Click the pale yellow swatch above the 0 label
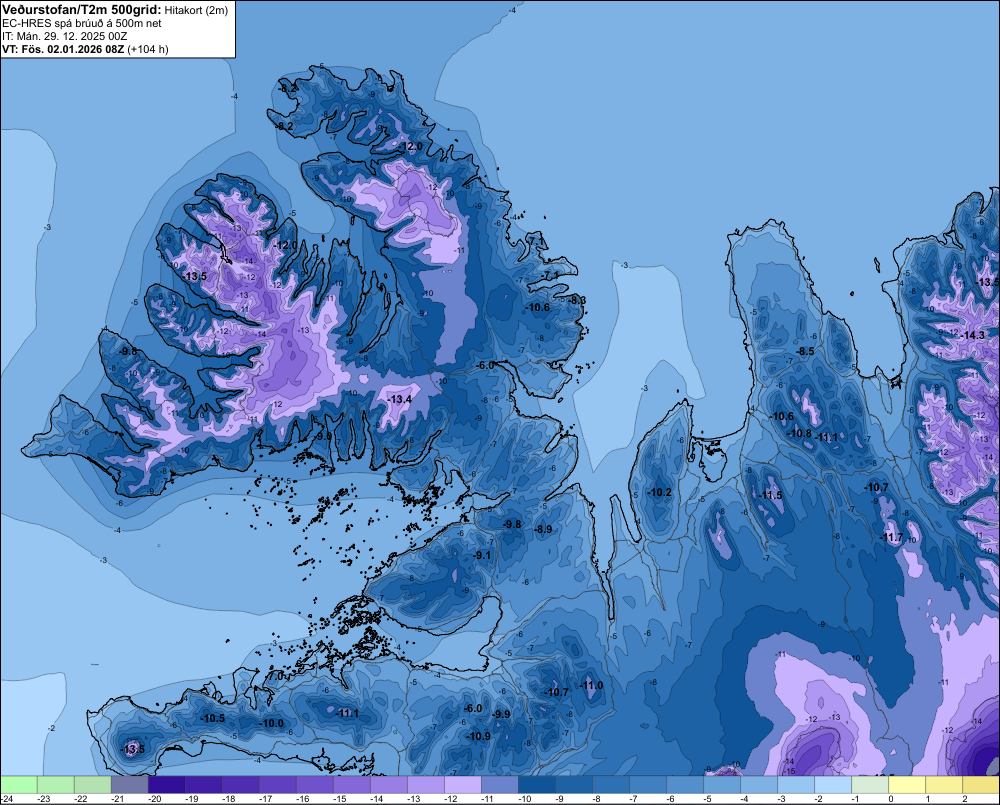Screen dimensions: 1000x805 (x=907, y=784)
